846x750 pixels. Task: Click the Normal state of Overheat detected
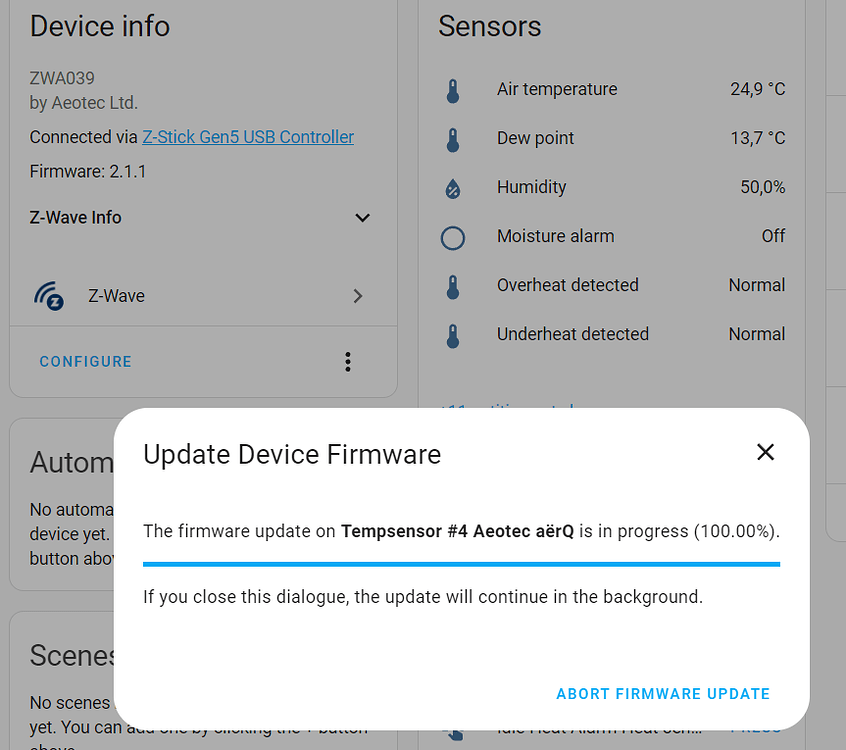pos(756,285)
